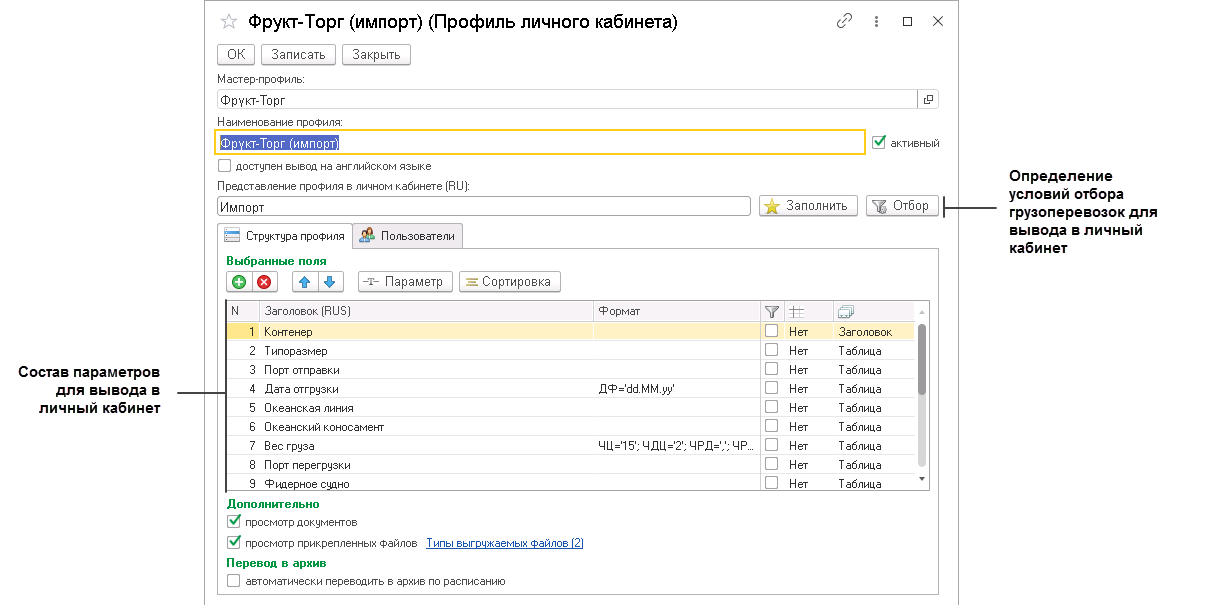Viewport: 1212px width, 605px height.
Task: Open the Отбор filter settings
Action: (x=901, y=206)
